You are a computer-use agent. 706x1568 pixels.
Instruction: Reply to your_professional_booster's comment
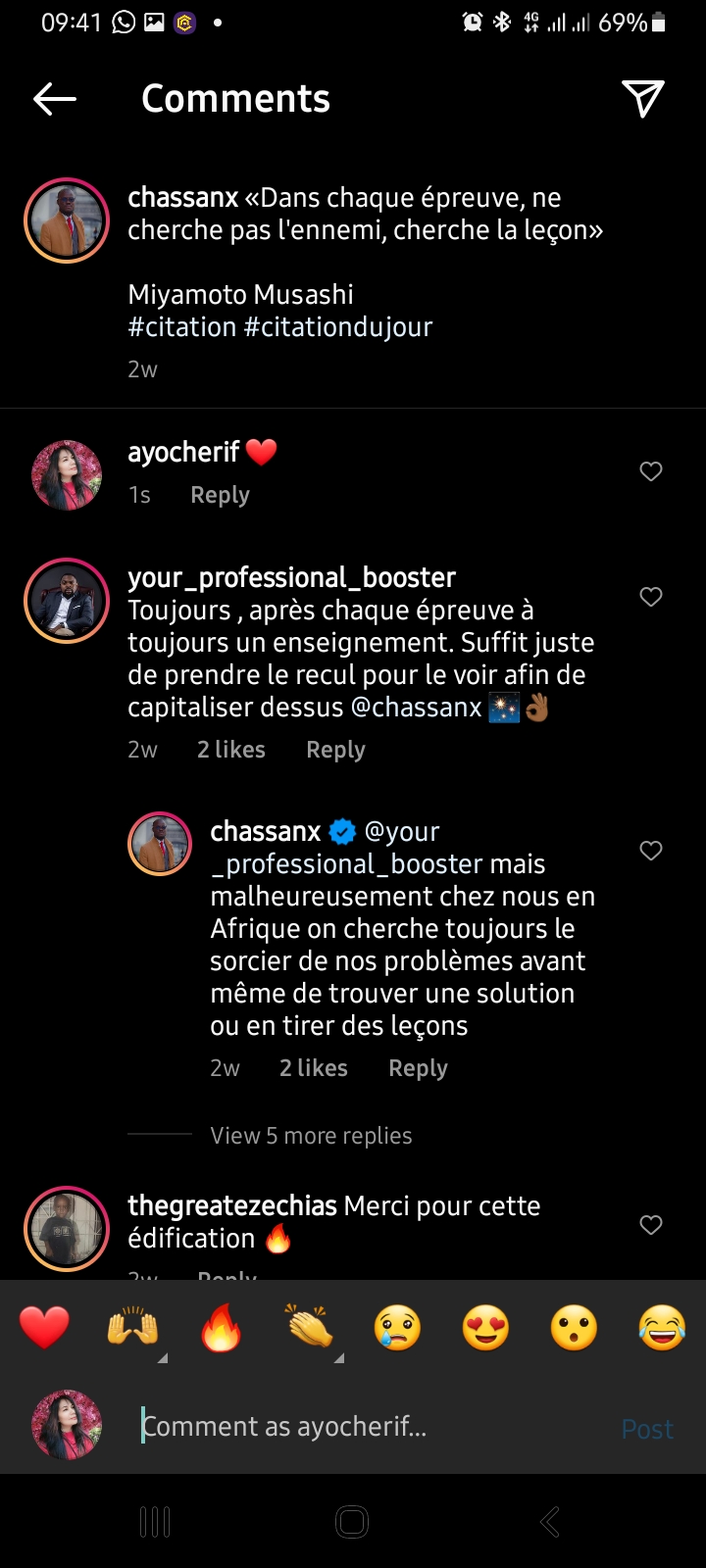pos(335,750)
